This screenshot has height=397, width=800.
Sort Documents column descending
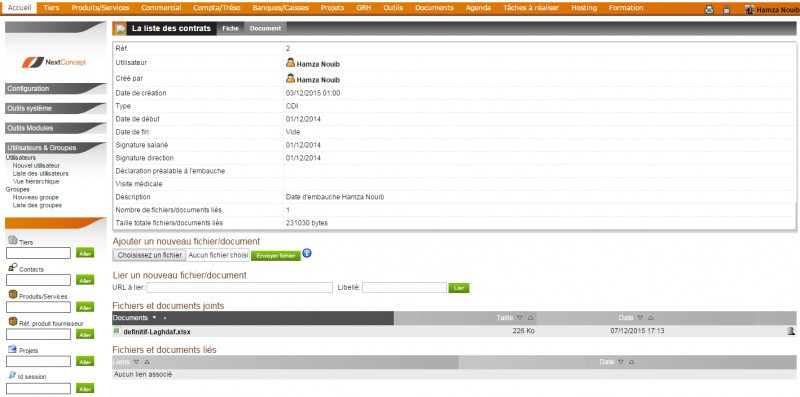(155, 318)
